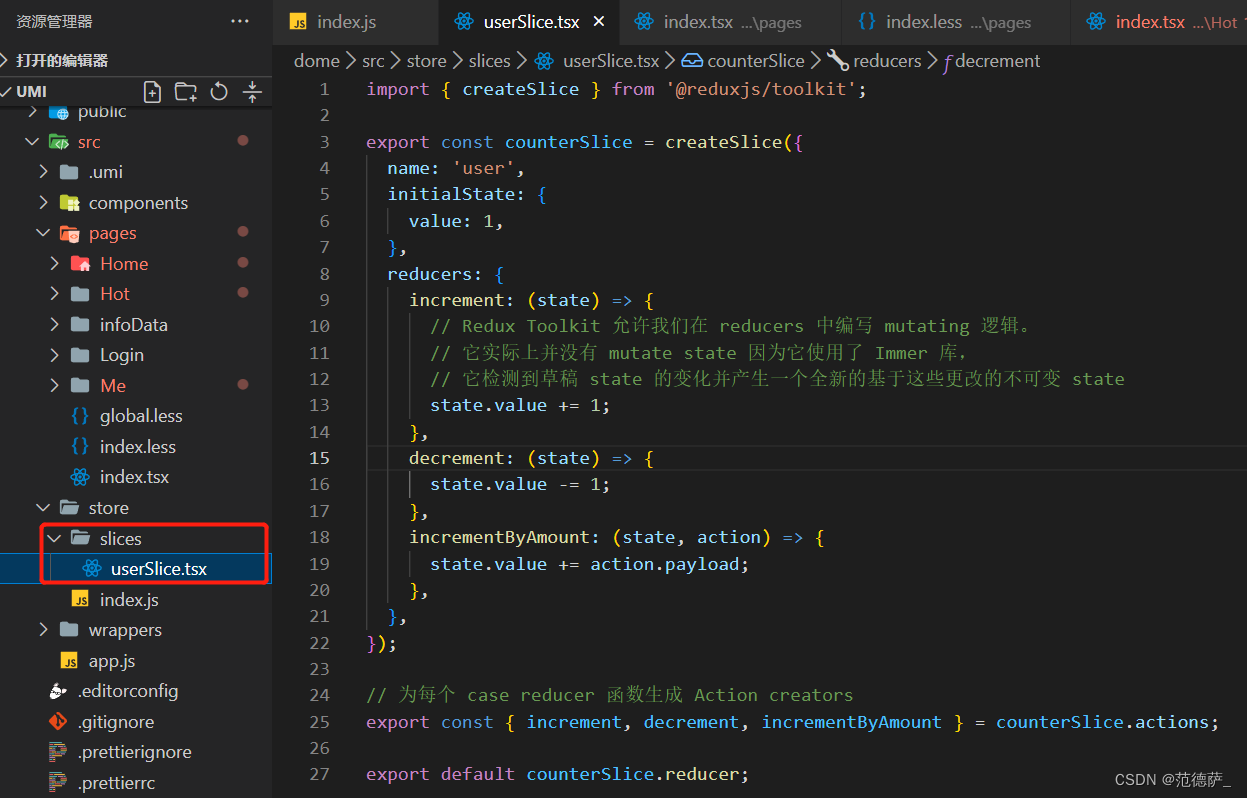The image size is (1247, 798).
Task: Switch to the index.js tab
Action: [346, 22]
